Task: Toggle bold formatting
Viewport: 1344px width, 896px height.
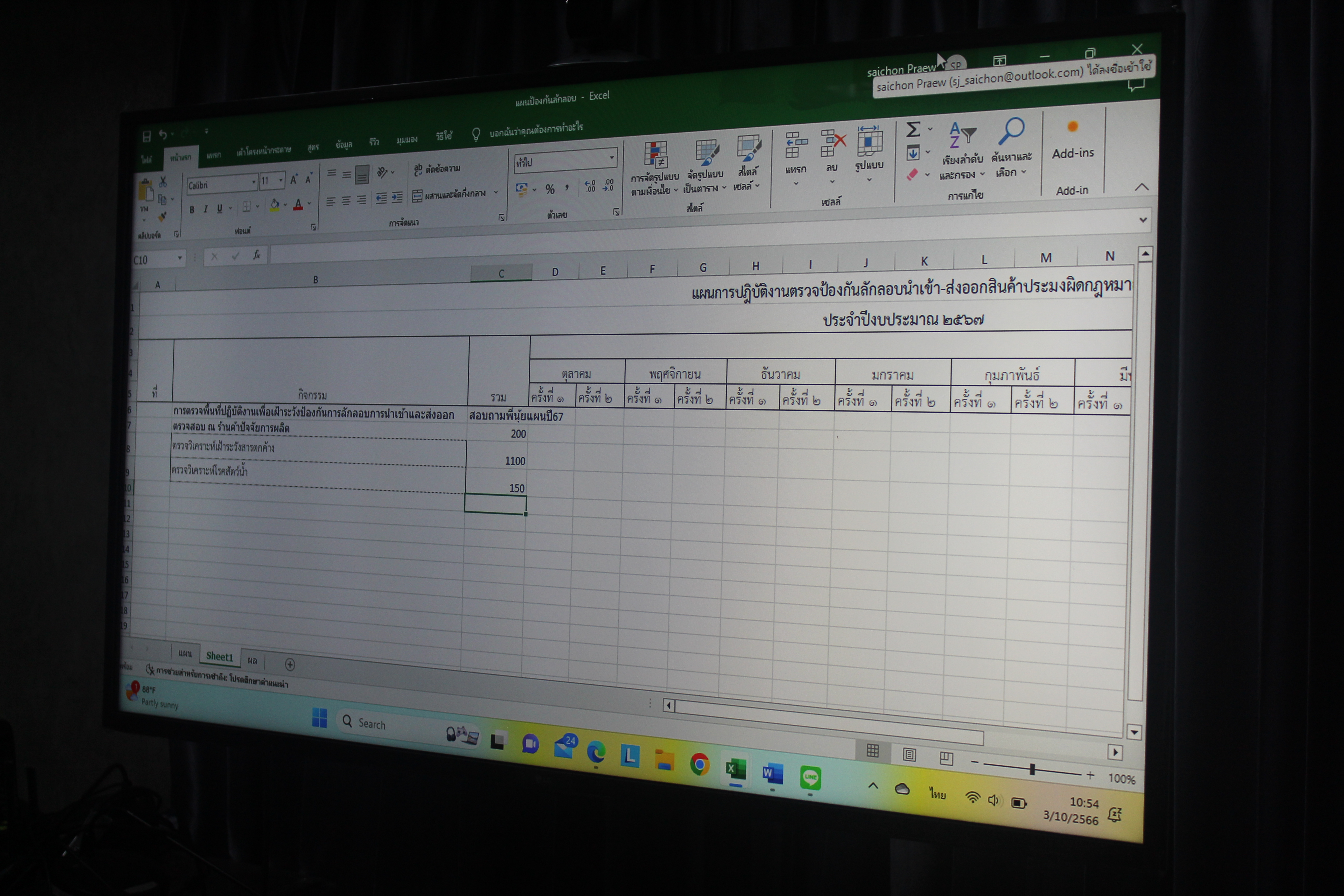Action: coord(192,210)
